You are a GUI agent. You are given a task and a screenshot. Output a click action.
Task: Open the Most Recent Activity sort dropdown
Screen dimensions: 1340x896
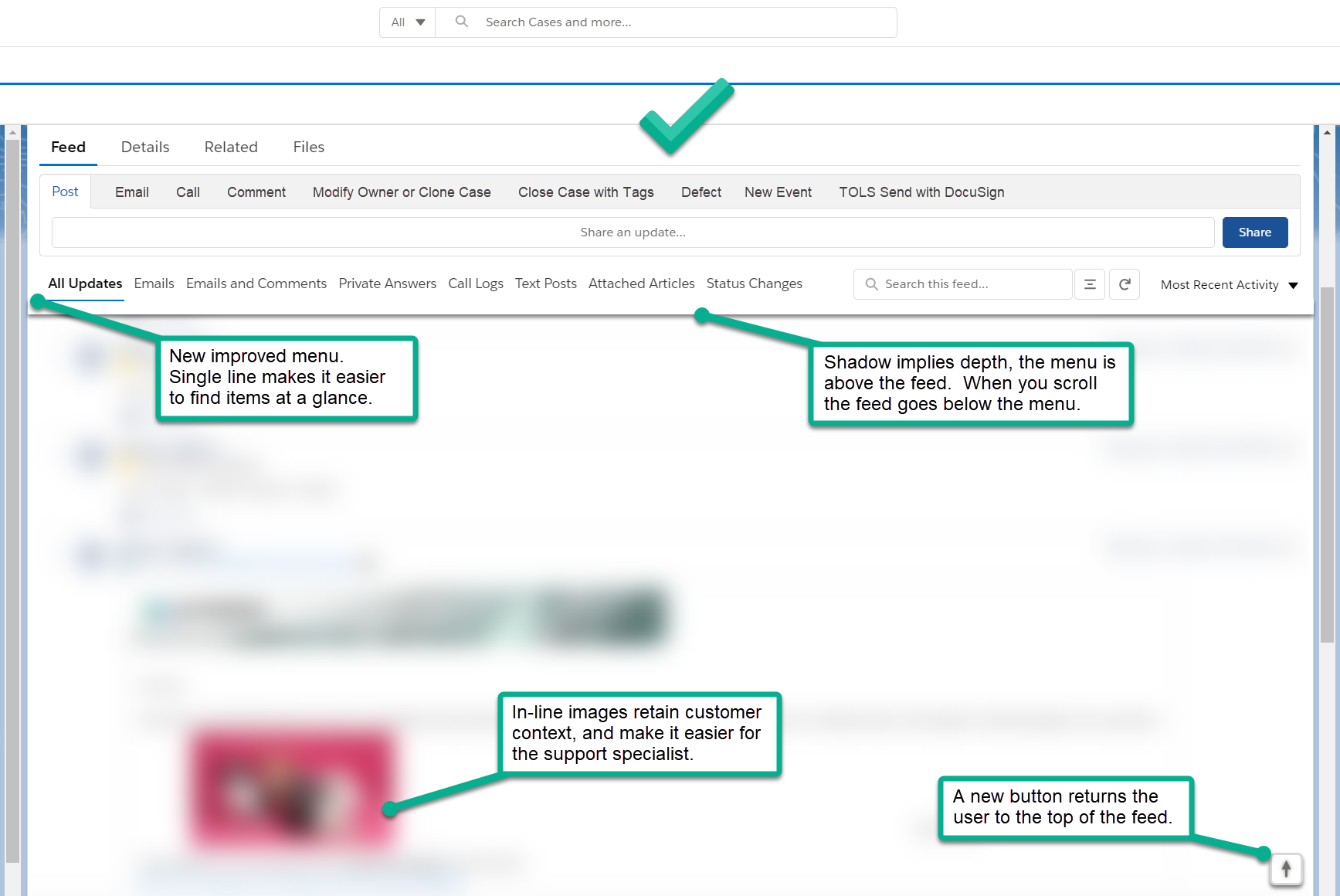[x=1229, y=285]
